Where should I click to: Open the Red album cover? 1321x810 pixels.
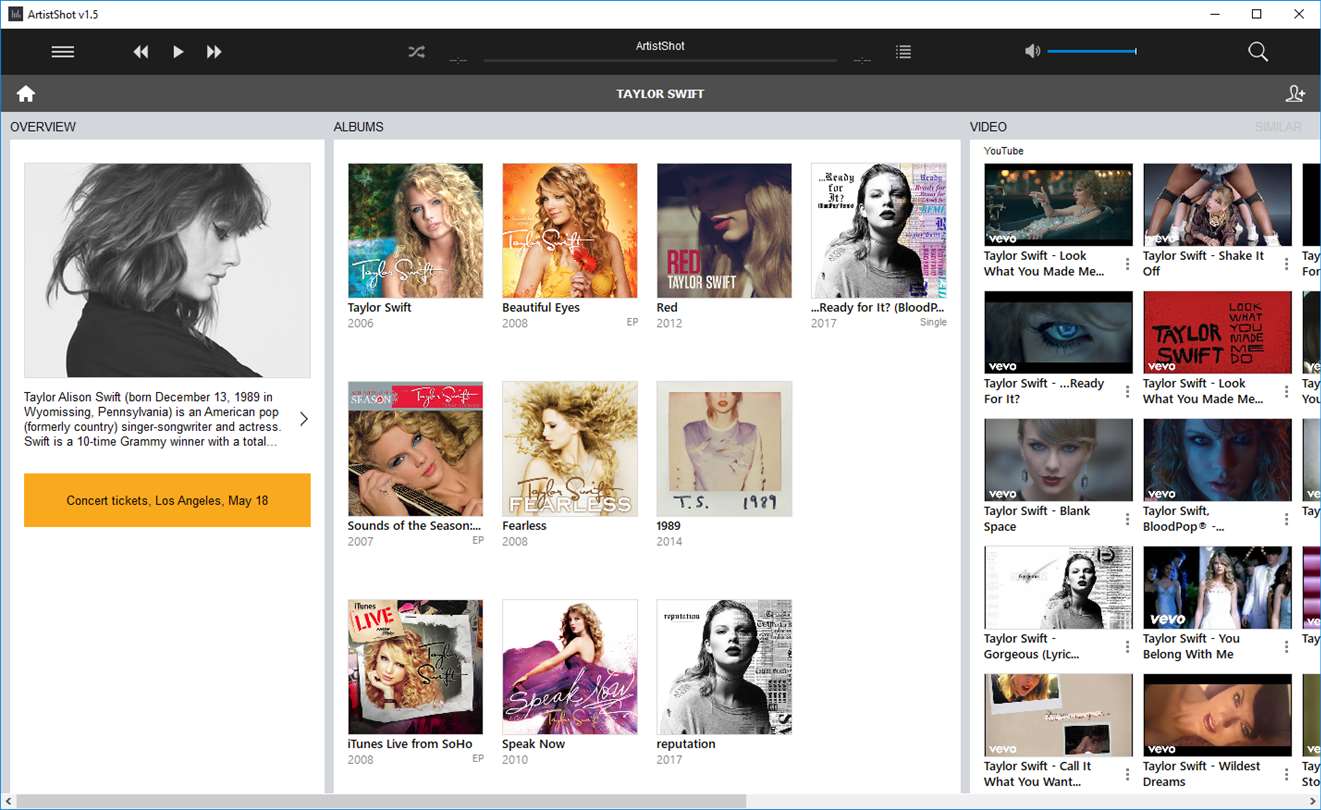coord(724,231)
